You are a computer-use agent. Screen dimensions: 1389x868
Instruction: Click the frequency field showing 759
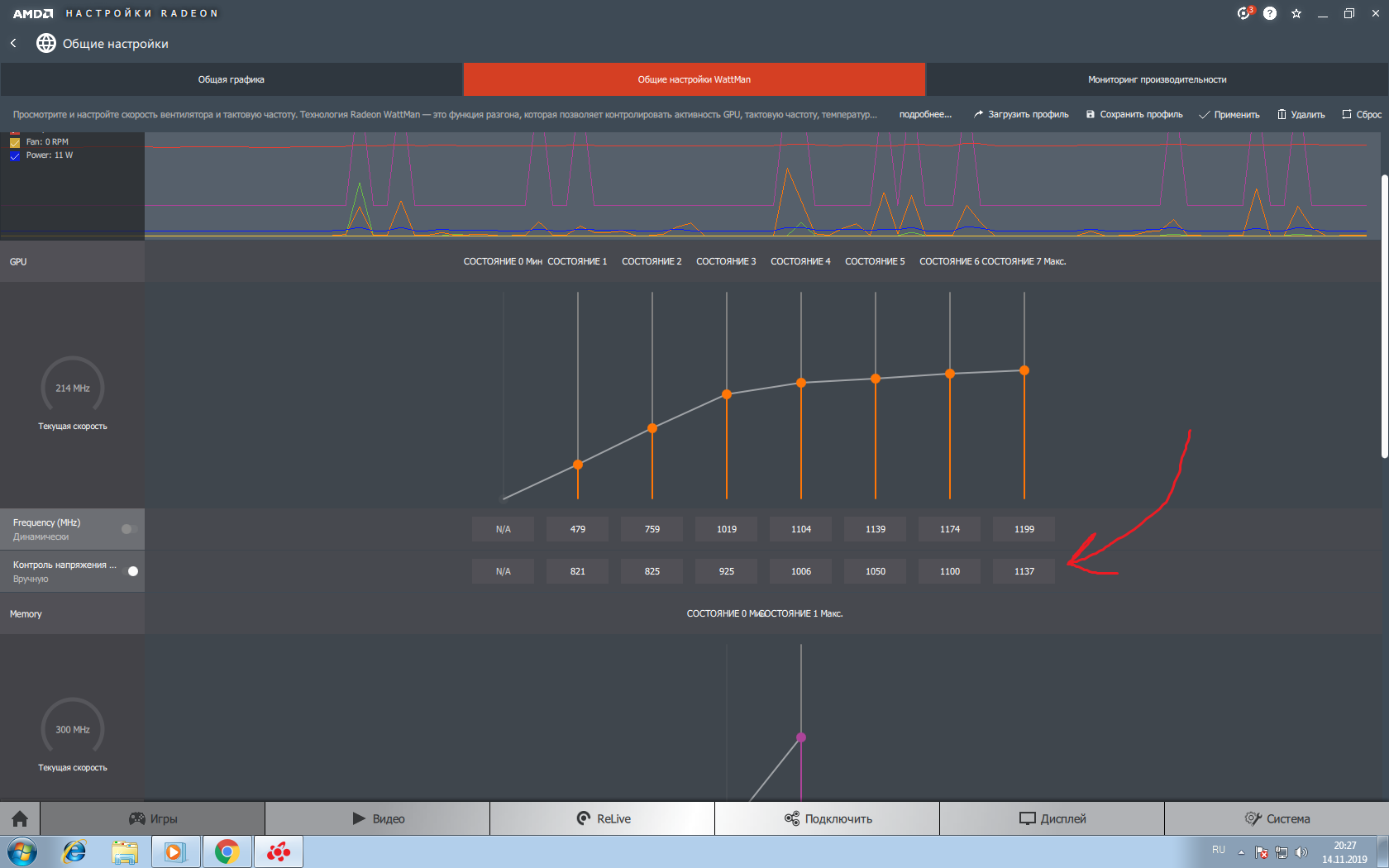[x=652, y=529]
